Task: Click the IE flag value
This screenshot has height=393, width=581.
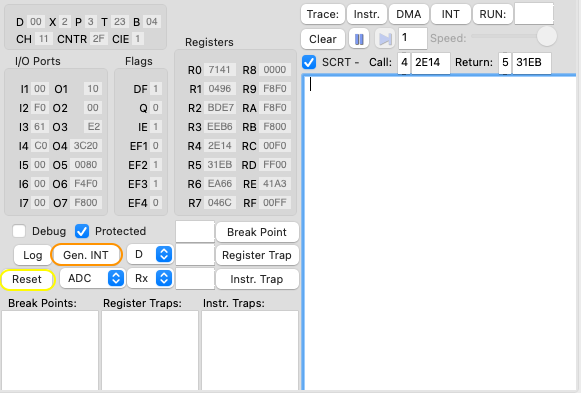Action: [156, 127]
